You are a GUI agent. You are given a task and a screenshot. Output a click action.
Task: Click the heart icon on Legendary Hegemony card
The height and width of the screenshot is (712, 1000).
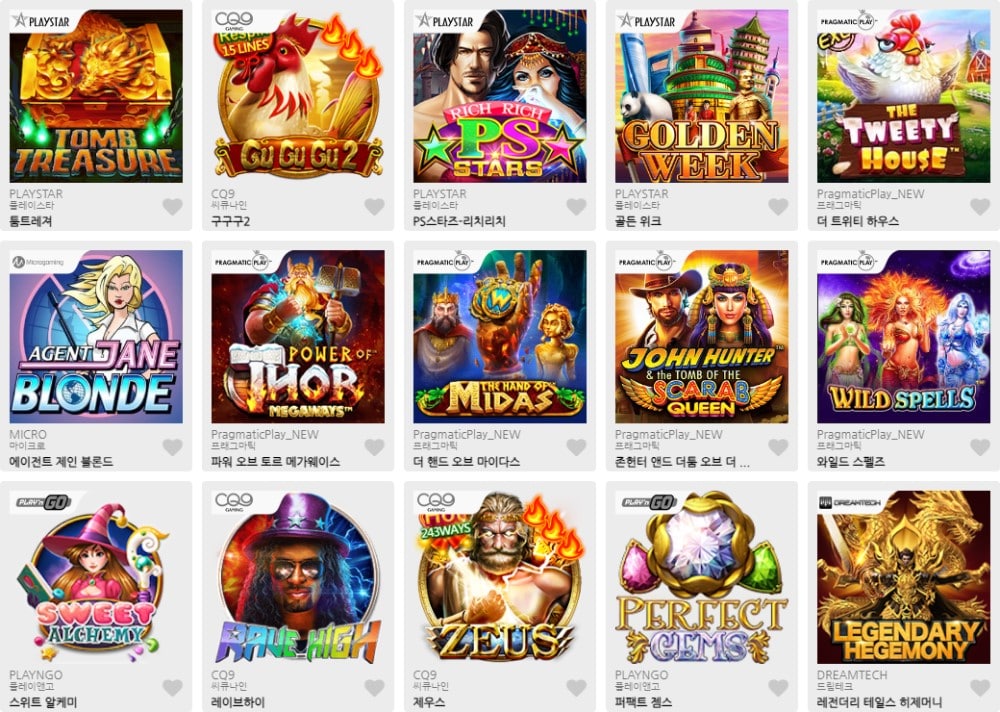[x=980, y=688]
